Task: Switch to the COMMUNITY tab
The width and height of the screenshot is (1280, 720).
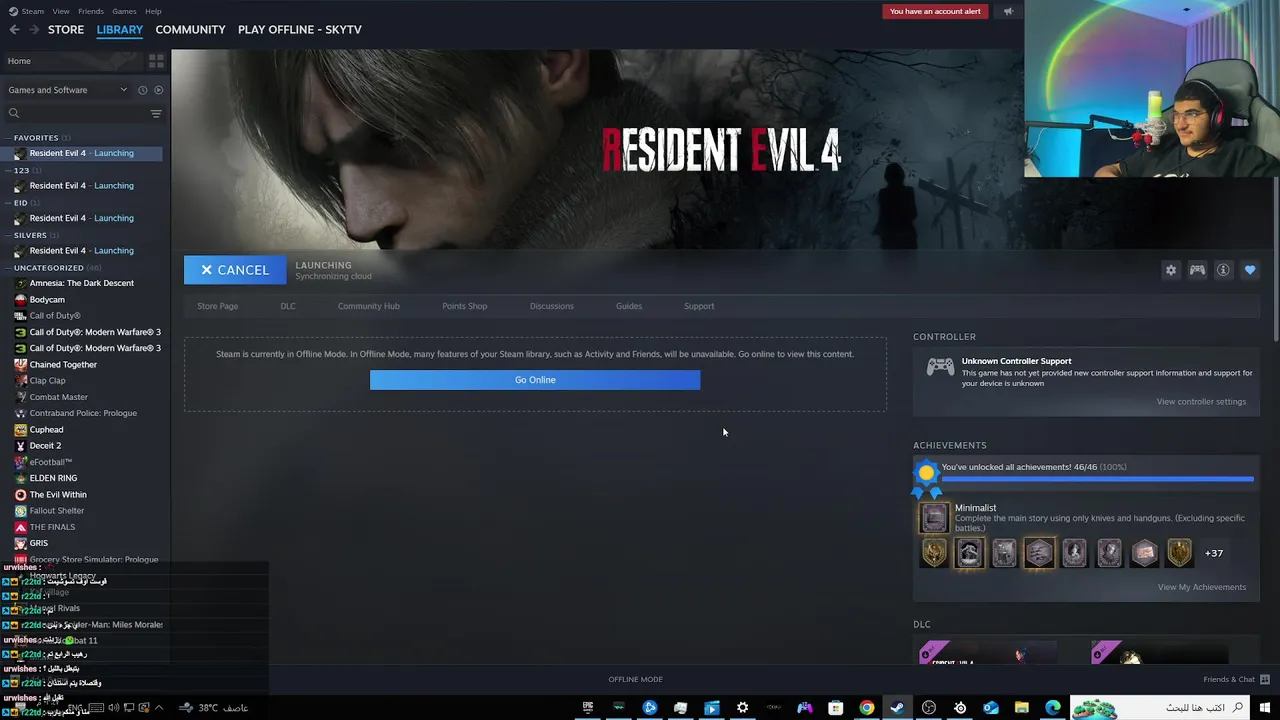Action: [190, 30]
